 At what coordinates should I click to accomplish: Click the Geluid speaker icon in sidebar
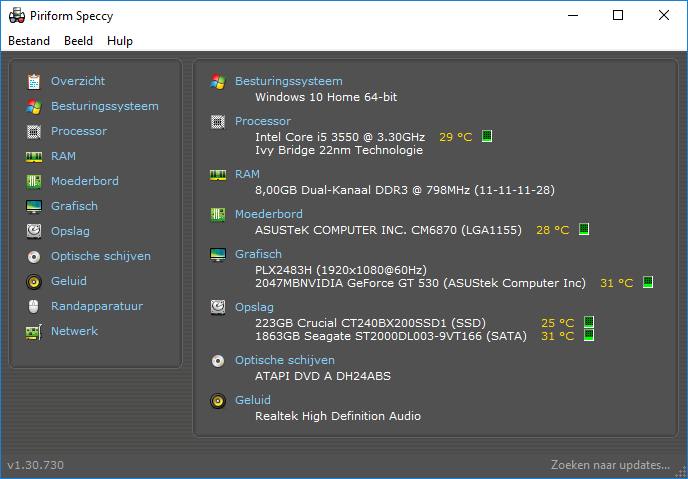[34, 282]
